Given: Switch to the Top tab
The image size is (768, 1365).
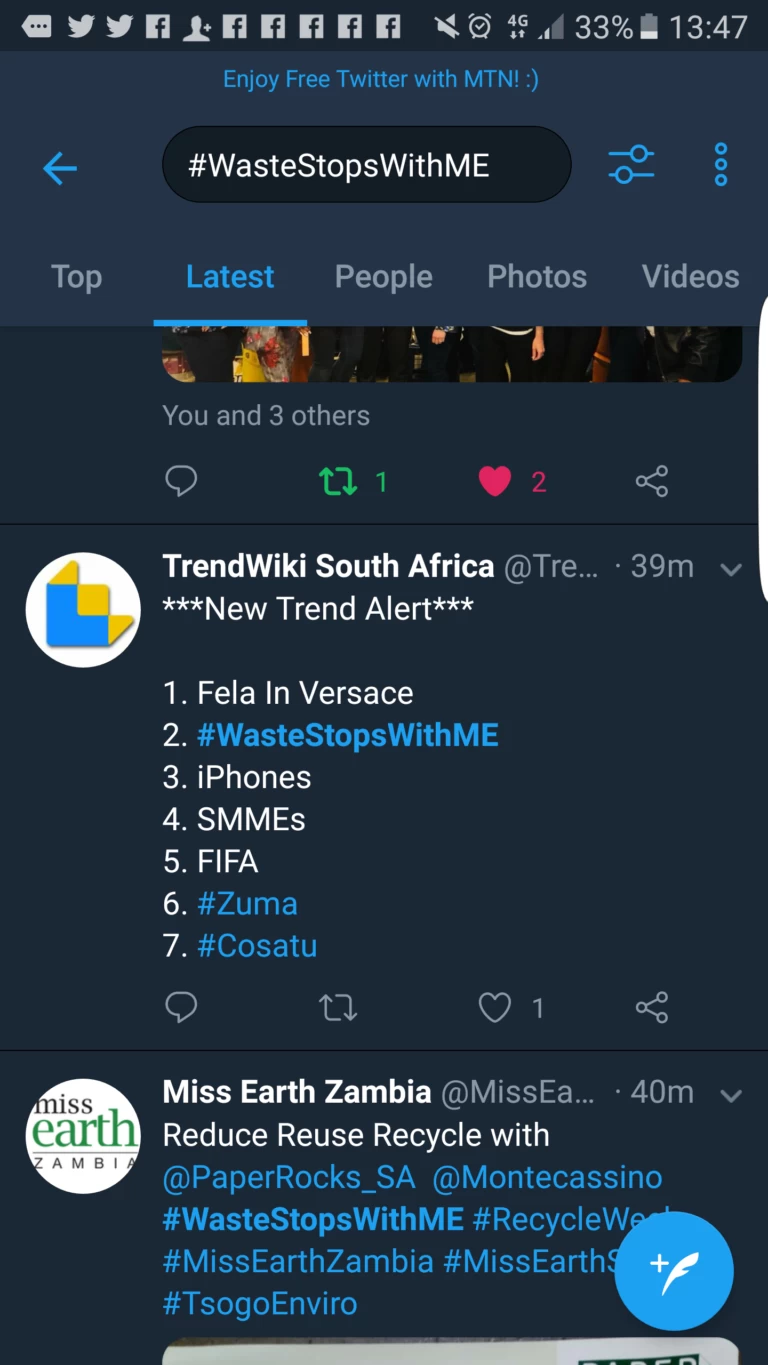Looking at the screenshot, I should 76,277.
